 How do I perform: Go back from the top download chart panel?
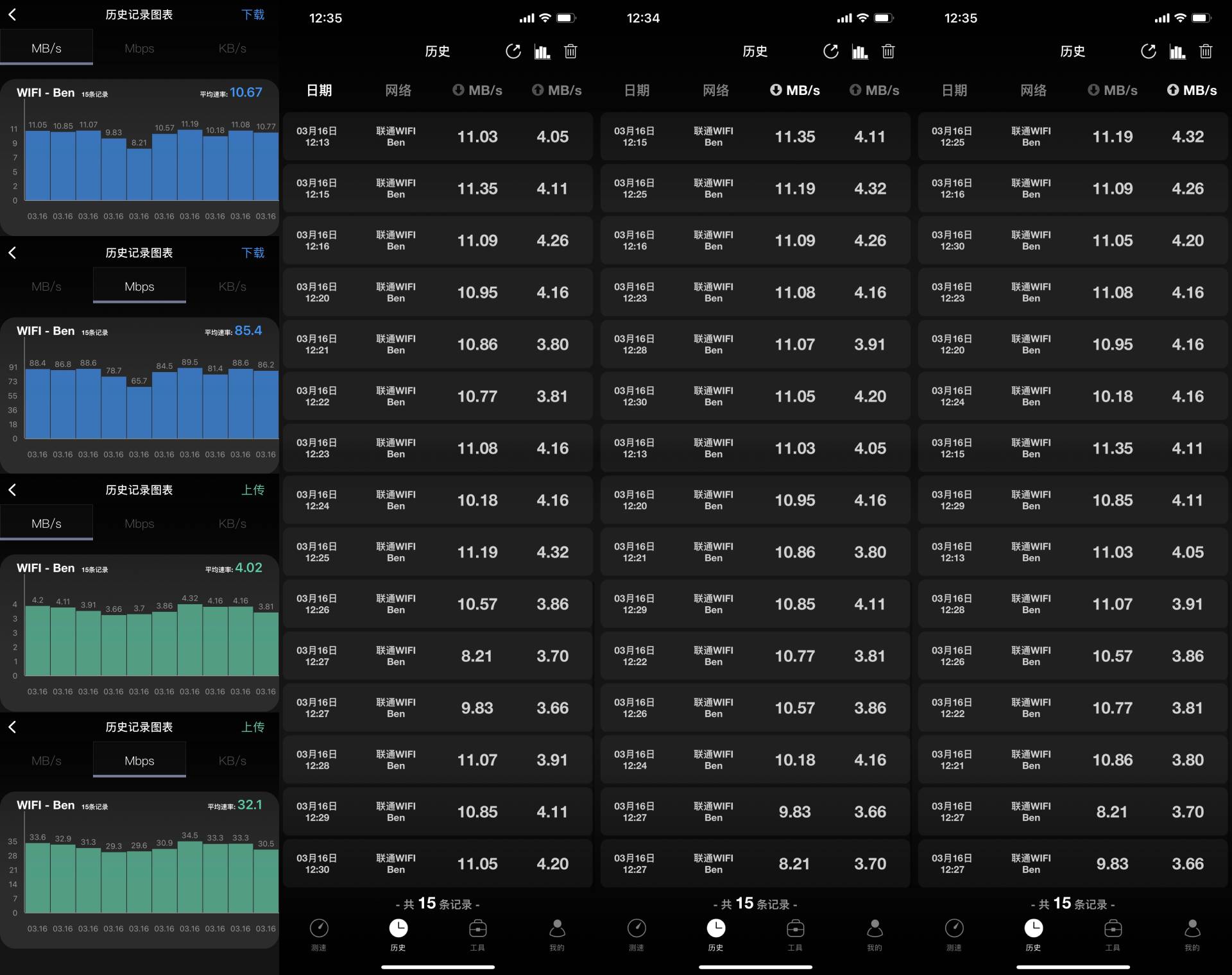point(12,15)
